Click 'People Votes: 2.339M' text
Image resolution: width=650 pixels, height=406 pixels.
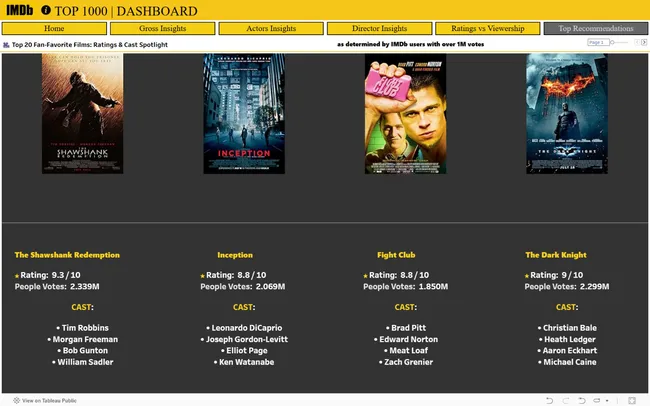pyautogui.click(x=57, y=287)
